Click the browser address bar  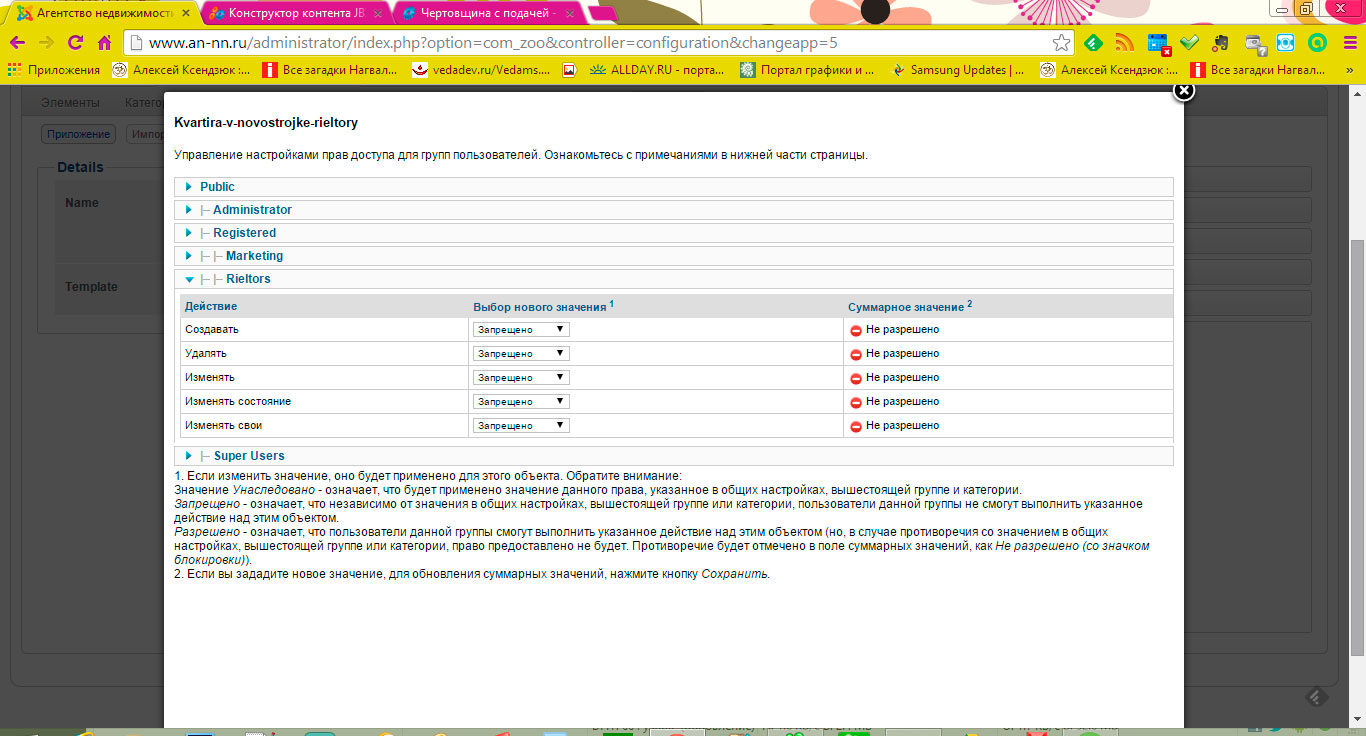590,43
